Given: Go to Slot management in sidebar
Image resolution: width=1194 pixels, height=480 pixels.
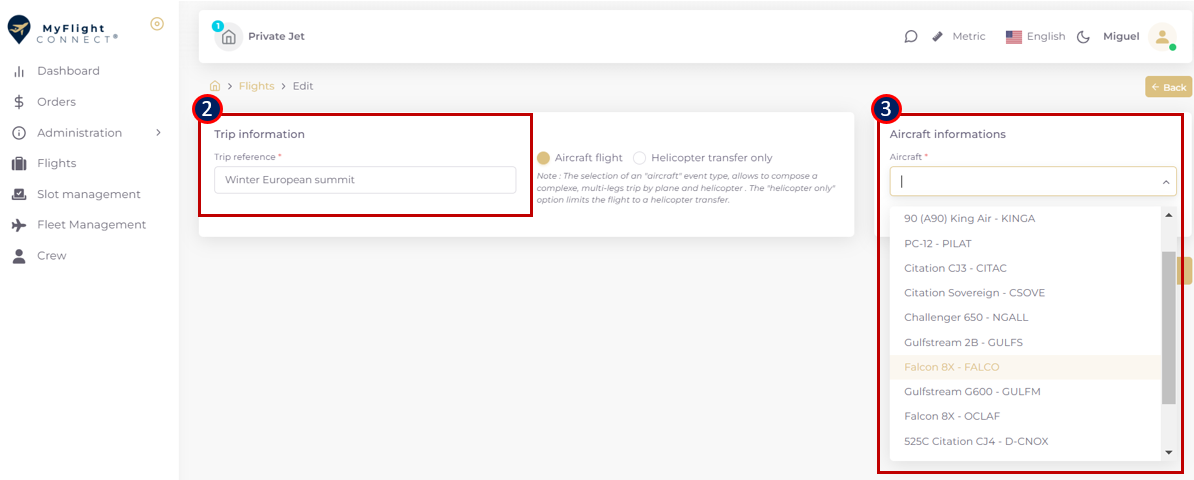Looking at the screenshot, I should 88,194.
